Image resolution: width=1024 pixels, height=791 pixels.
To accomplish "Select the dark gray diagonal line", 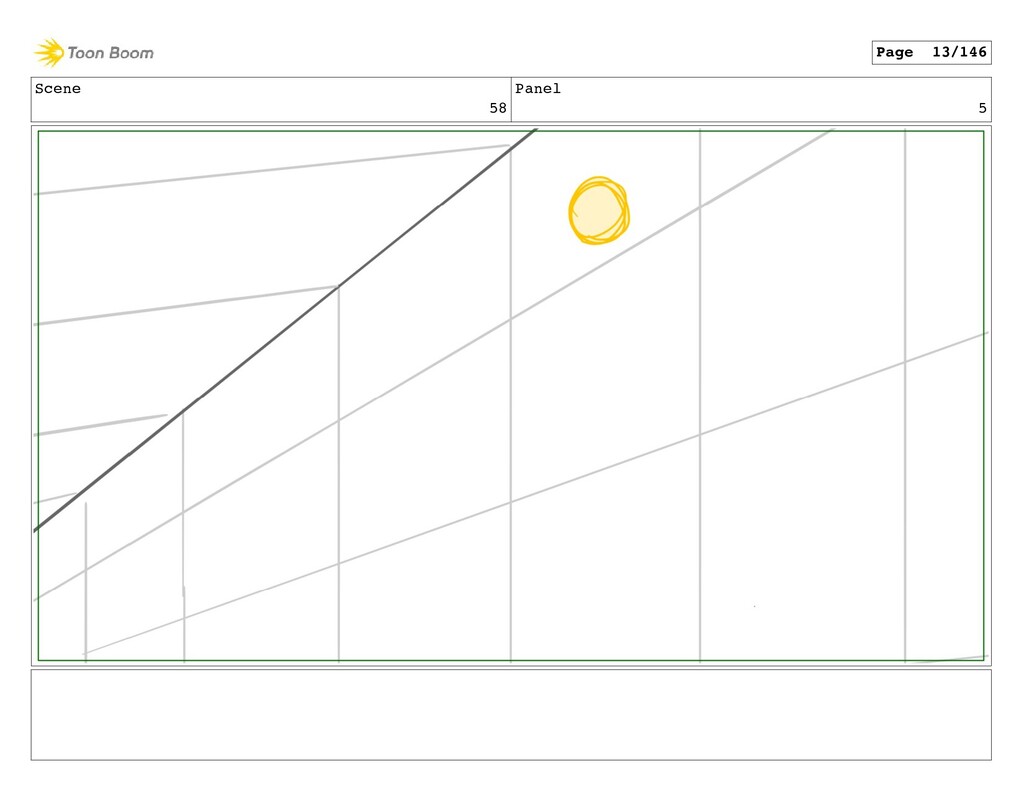I will coord(285,330).
